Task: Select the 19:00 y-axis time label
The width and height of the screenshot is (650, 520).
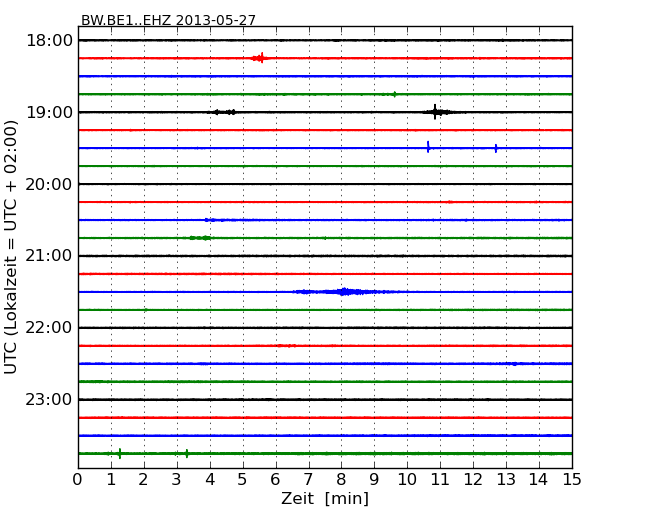Action: [x=49, y=112]
